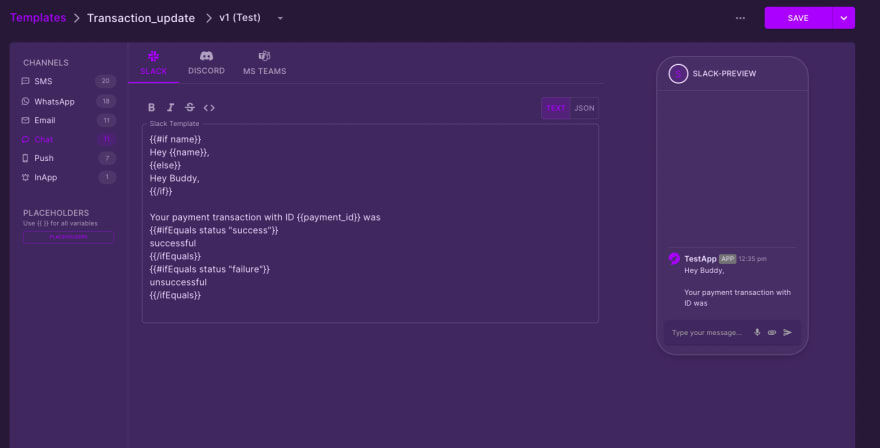Click the SMS channel icon
Image resolution: width=880 pixels, height=448 pixels.
pyautogui.click(x=25, y=81)
